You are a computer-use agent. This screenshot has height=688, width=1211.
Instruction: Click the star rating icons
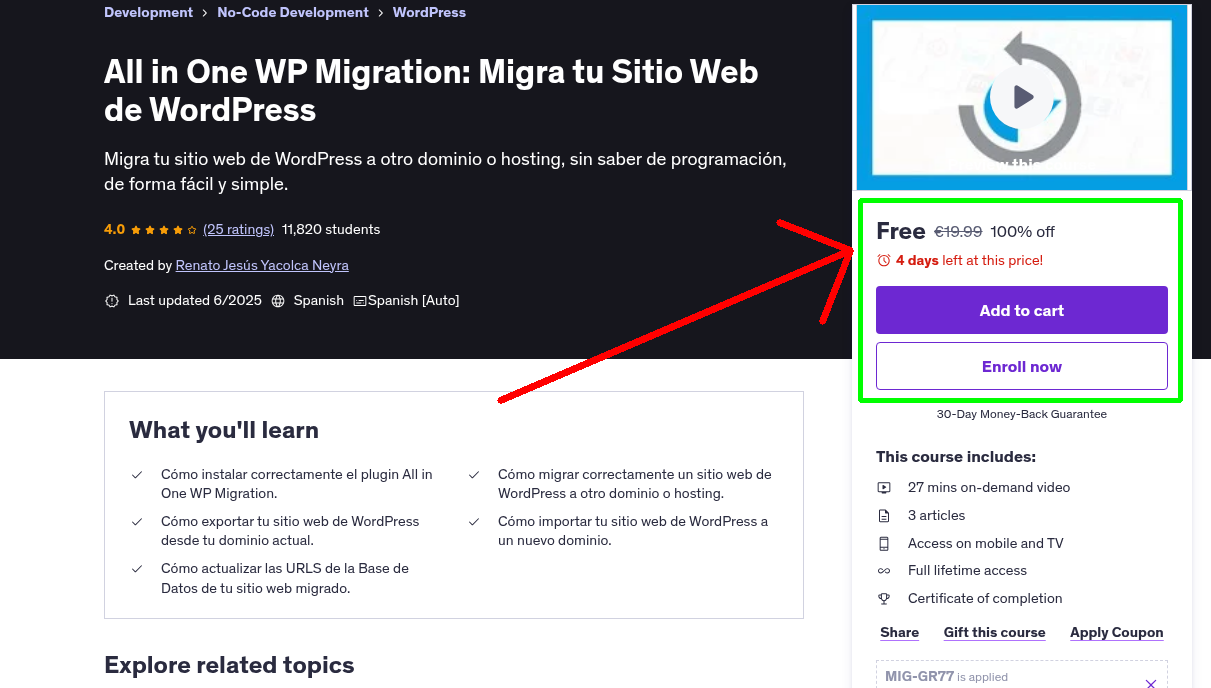[164, 229]
